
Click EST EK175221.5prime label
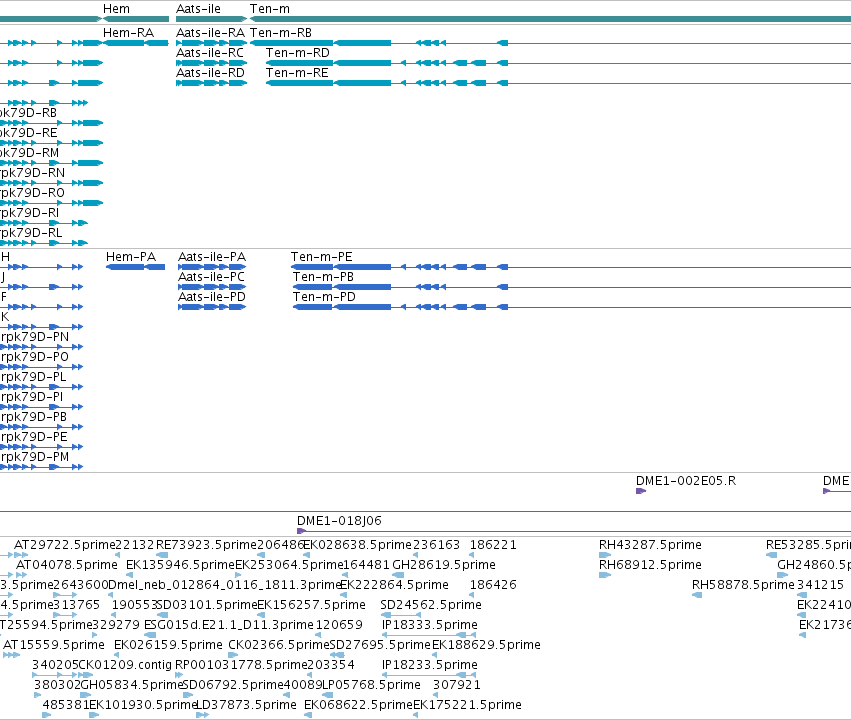[467, 705]
